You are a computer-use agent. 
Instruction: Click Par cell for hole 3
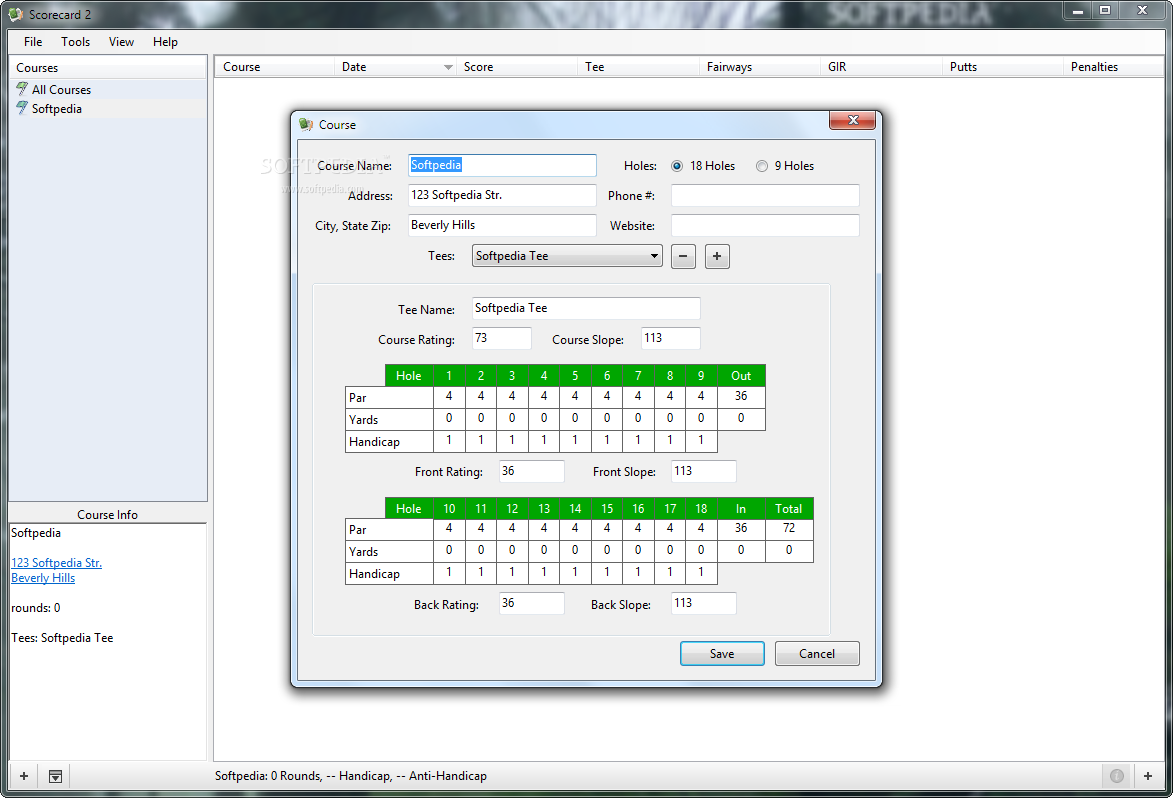coord(512,396)
